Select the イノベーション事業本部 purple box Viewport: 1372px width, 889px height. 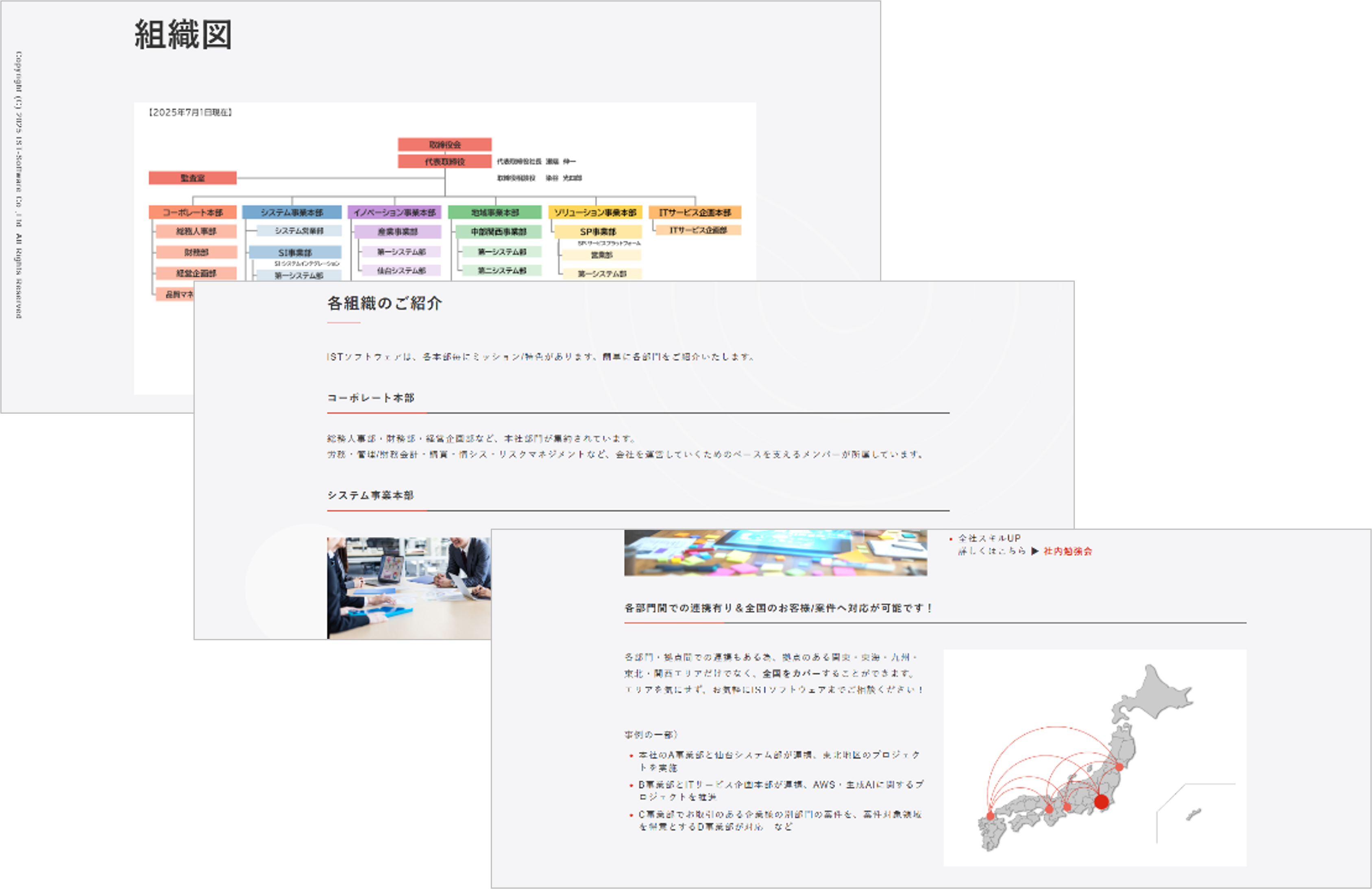pyautogui.click(x=394, y=212)
